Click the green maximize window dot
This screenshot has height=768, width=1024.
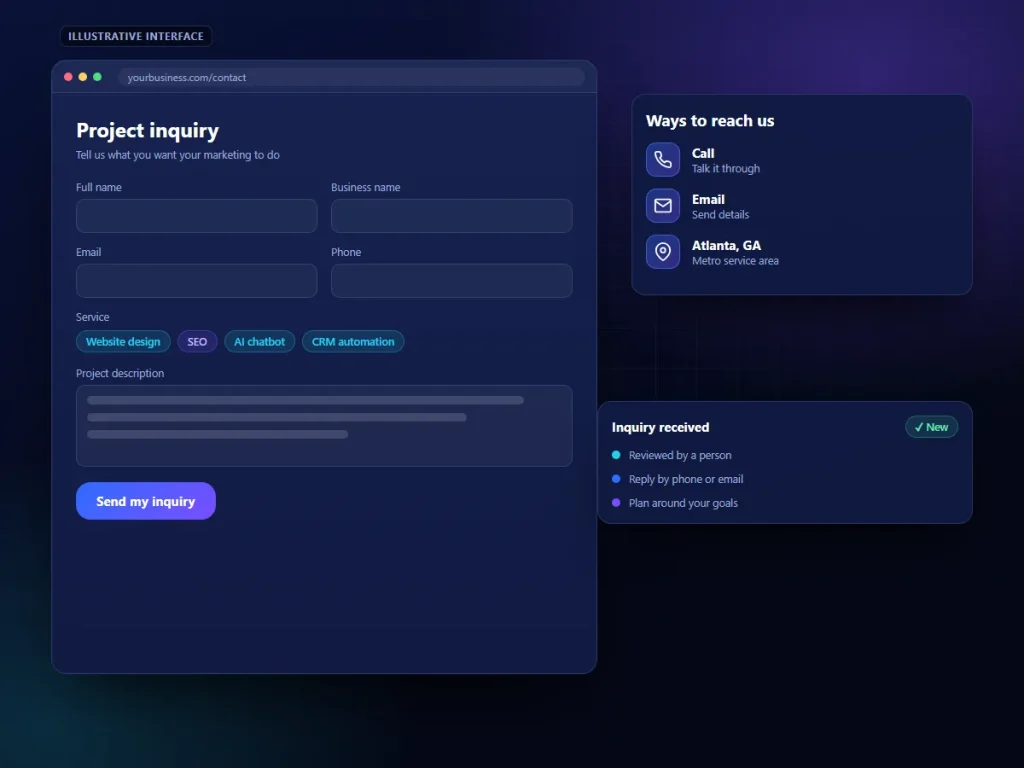97,77
